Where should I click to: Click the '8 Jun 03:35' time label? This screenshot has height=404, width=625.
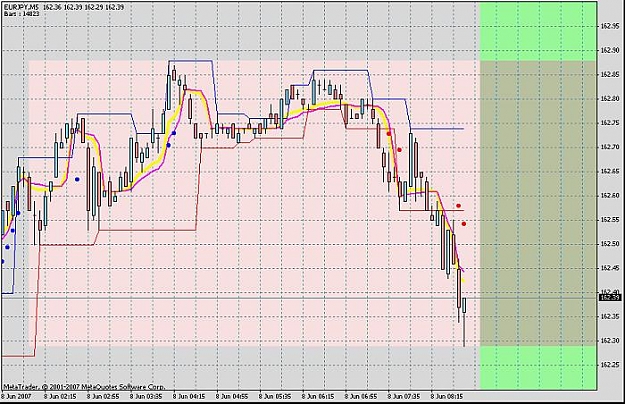(146, 396)
